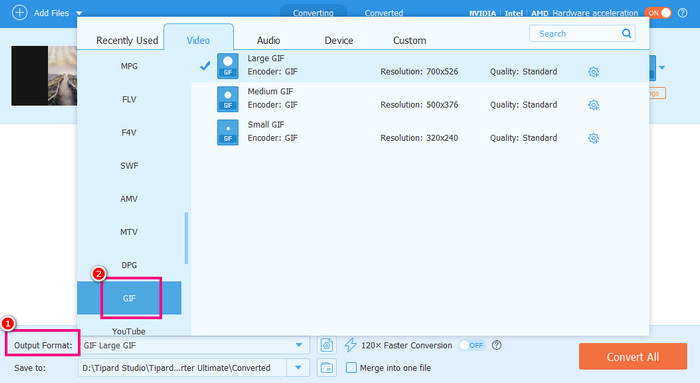Expand dropdown arrow behind panel at right
The height and width of the screenshot is (383, 700).
pyautogui.click(x=662, y=68)
